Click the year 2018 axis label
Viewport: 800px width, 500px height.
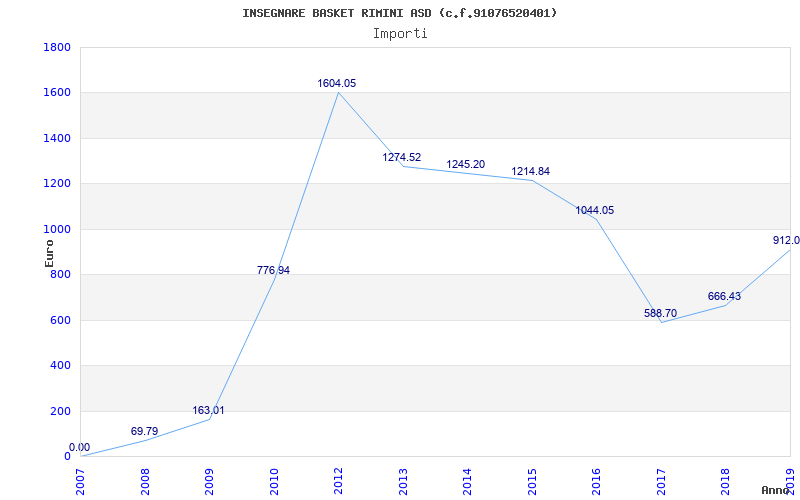pos(726,482)
